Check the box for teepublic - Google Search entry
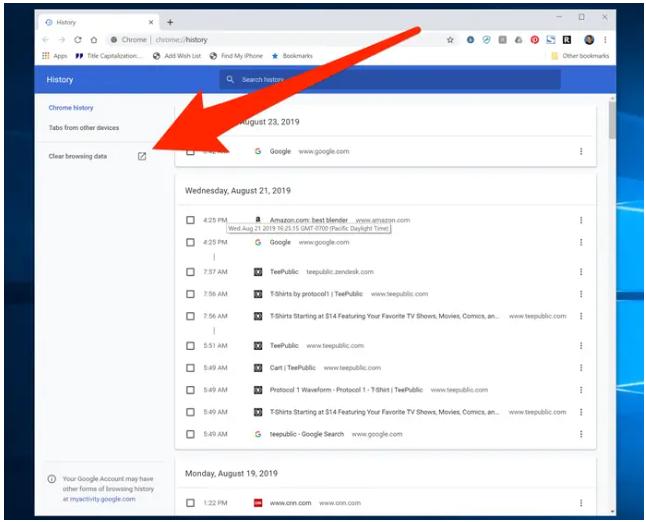 [x=190, y=434]
